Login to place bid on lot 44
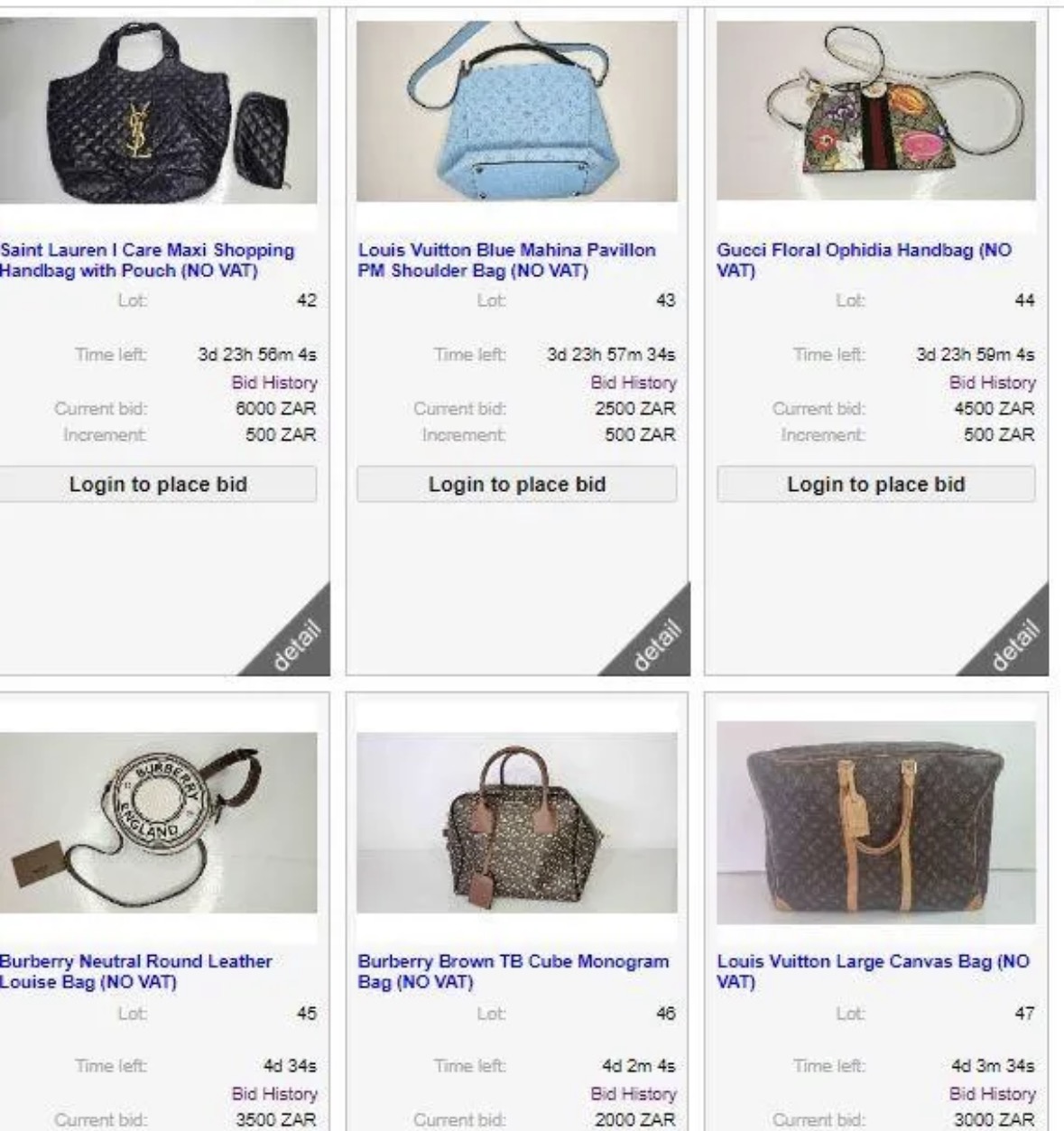The image size is (1064, 1131). 876,484
